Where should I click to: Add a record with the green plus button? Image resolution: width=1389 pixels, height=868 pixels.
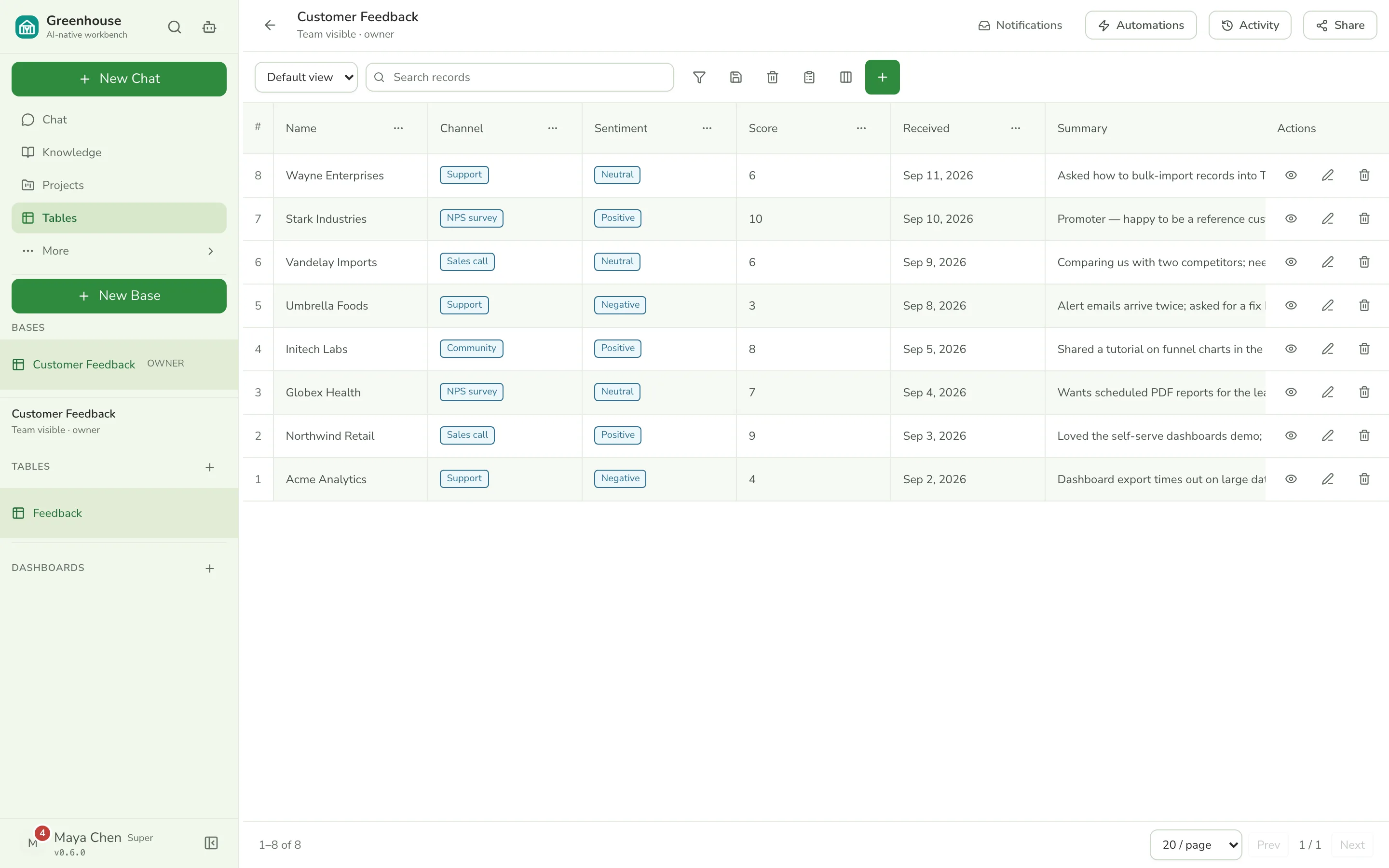882,77
